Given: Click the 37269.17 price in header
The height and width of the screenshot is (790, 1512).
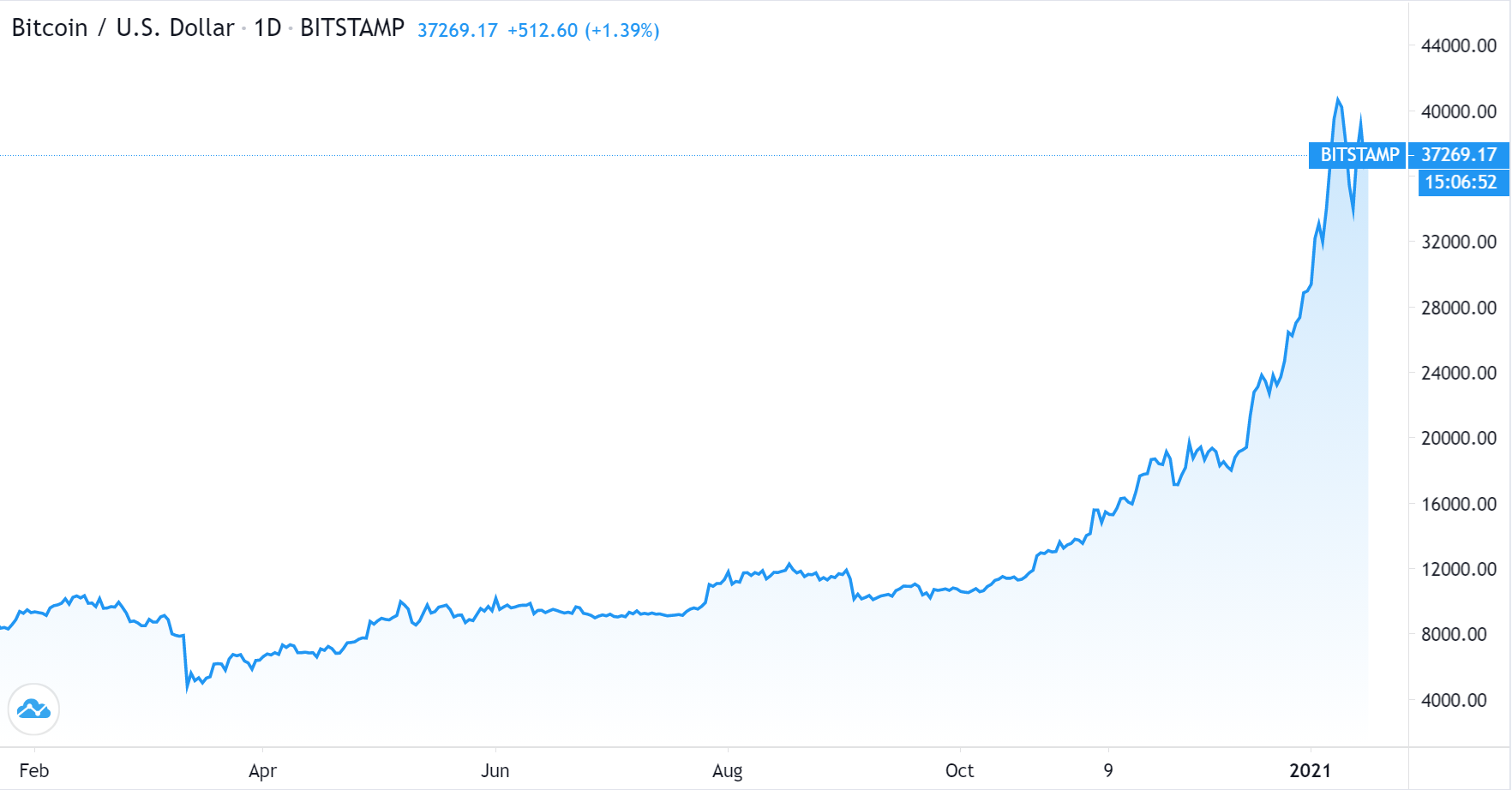Looking at the screenshot, I should (x=458, y=31).
